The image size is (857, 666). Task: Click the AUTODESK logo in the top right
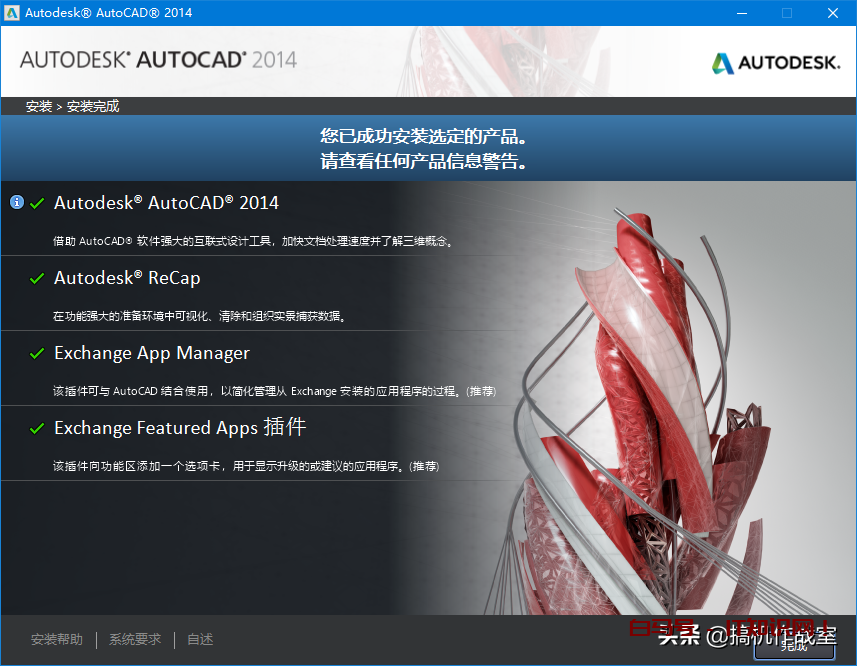(x=775, y=61)
